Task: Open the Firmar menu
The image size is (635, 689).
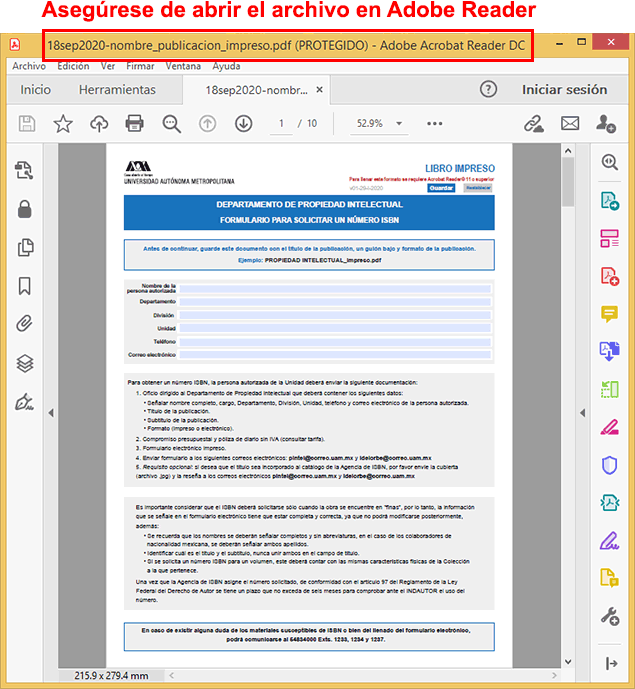Action: (x=140, y=66)
